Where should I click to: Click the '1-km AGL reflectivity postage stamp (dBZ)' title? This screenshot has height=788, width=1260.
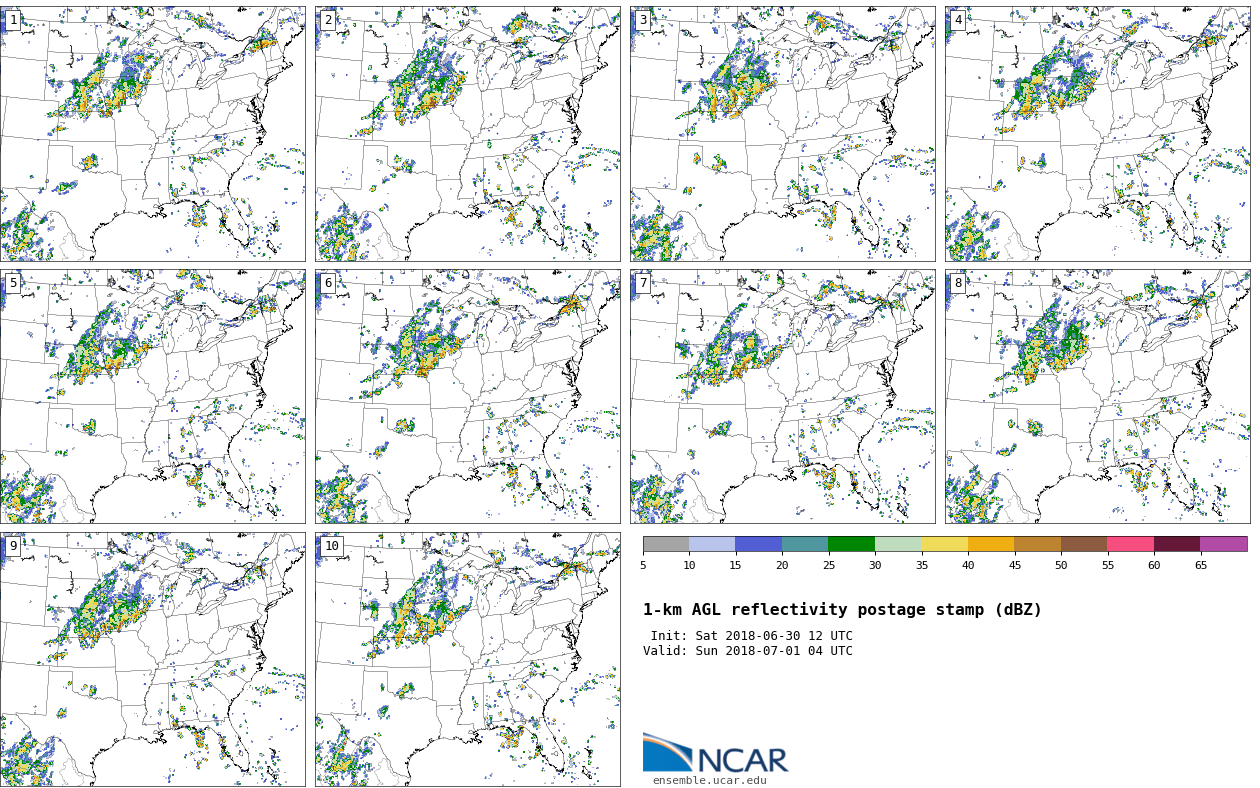click(842, 610)
